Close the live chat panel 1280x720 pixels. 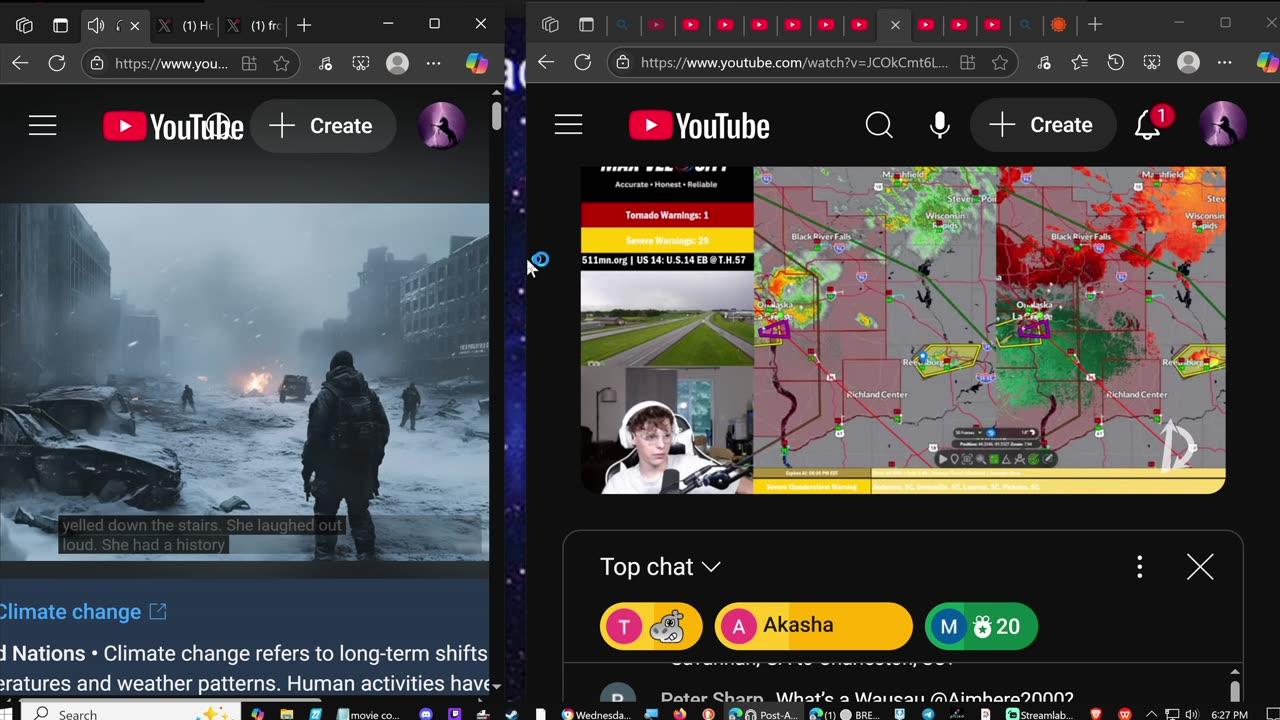click(x=1200, y=567)
